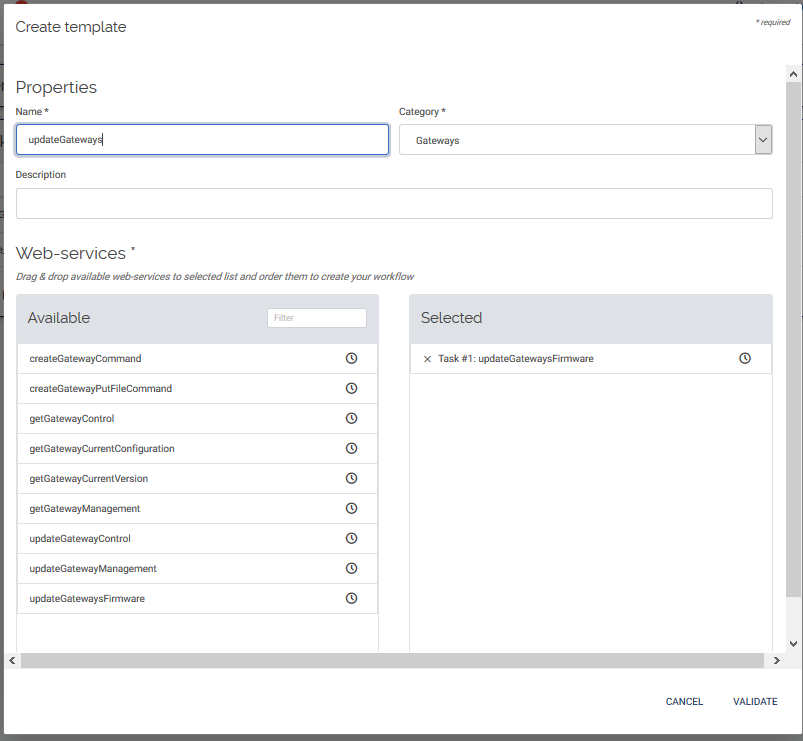Click clock icon for getGatewayControl
This screenshot has height=741, width=803.
click(351, 418)
